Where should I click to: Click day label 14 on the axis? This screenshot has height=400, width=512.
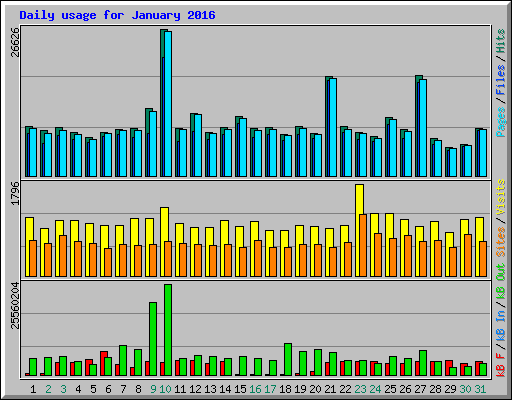pyautogui.click(x=225, y=389)
